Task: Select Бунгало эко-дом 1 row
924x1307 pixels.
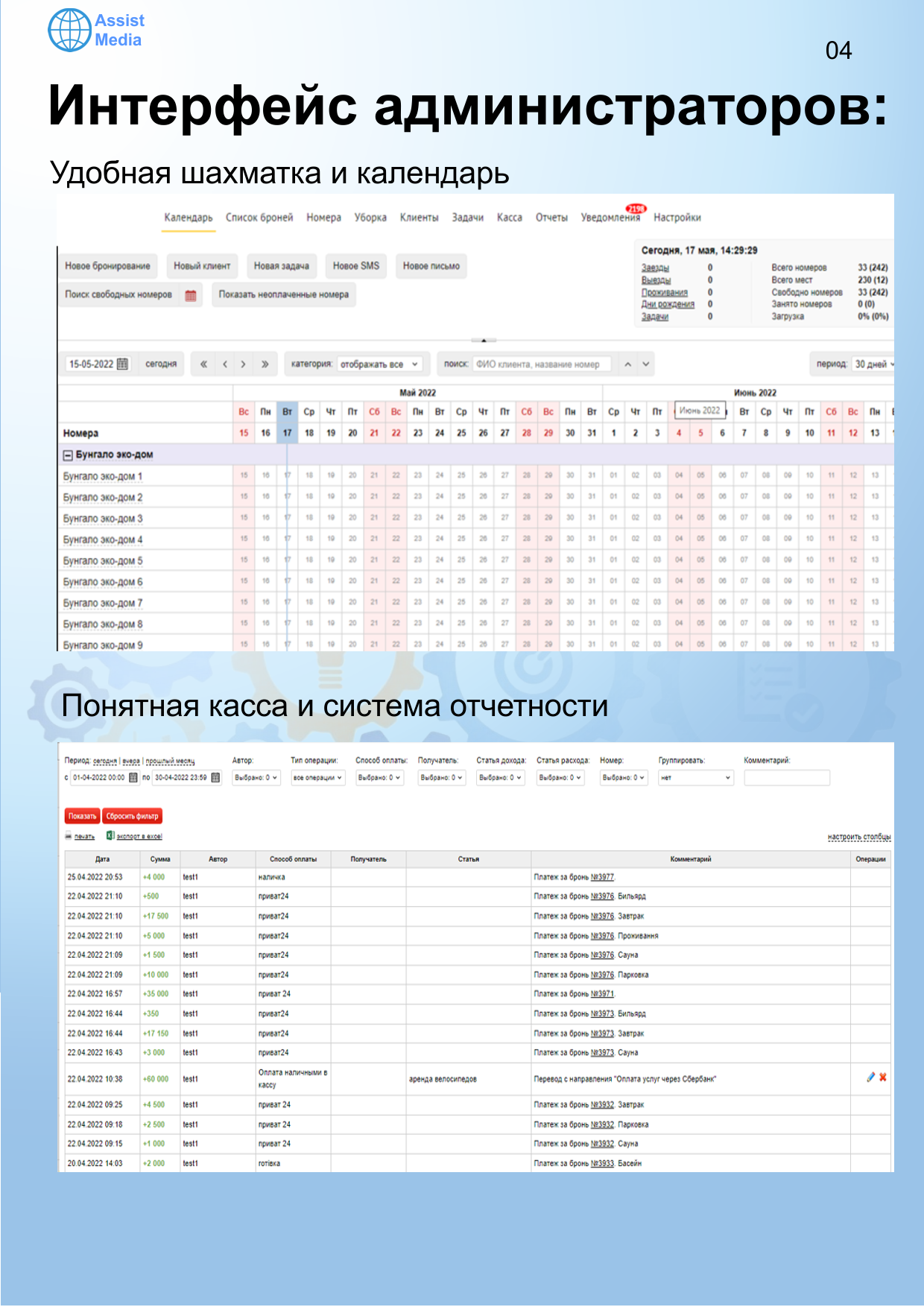Action: (x=103, y=476)
